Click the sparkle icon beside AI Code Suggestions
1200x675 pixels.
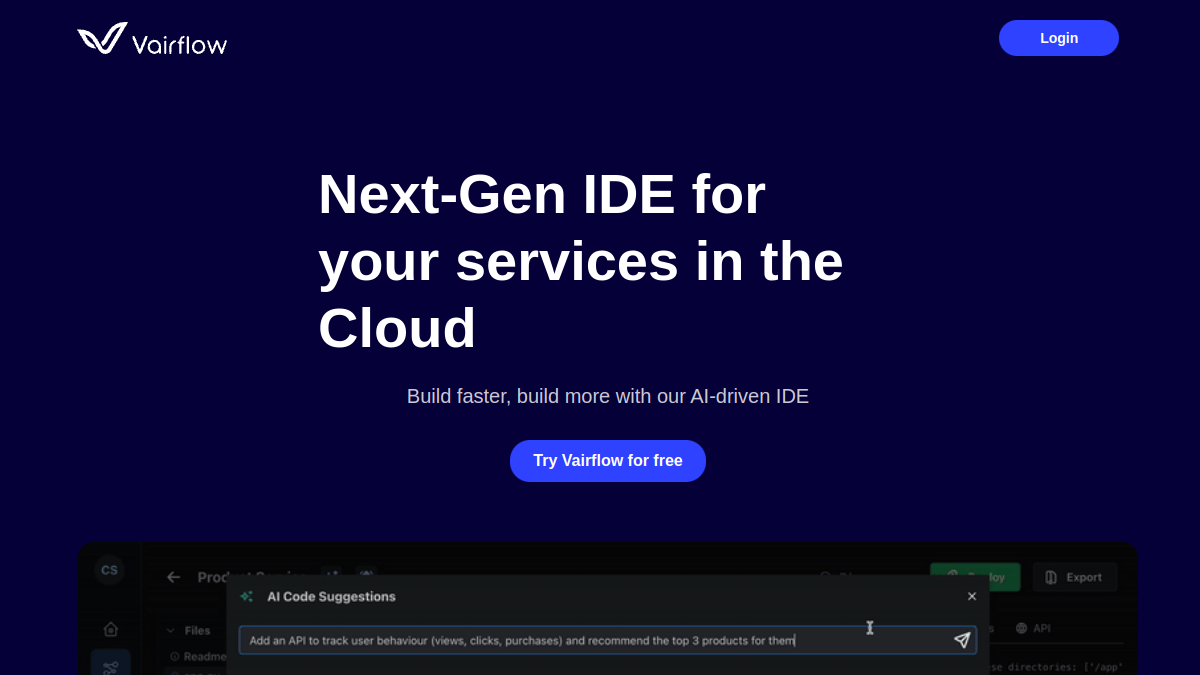click(x=246, y=597)
